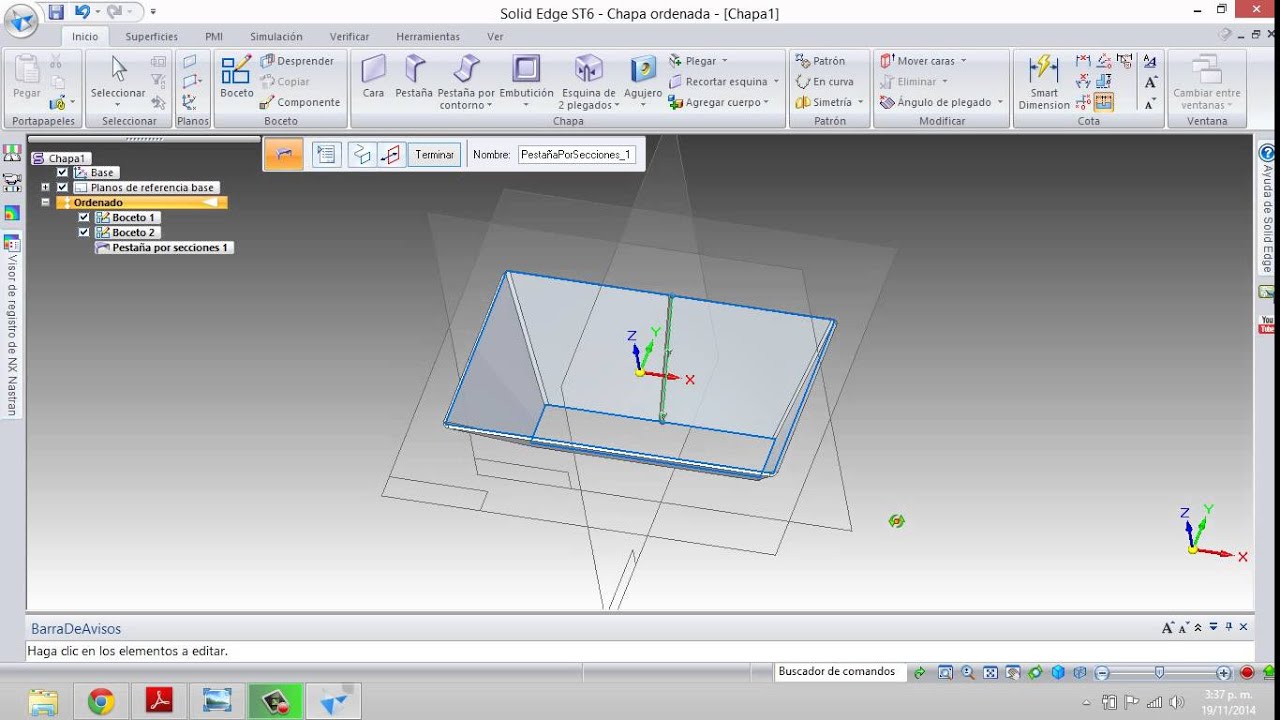Increase text size in BarraDeAvisos
Image resolution: width=1280 pixels, height=720 pixels.
1167,627
